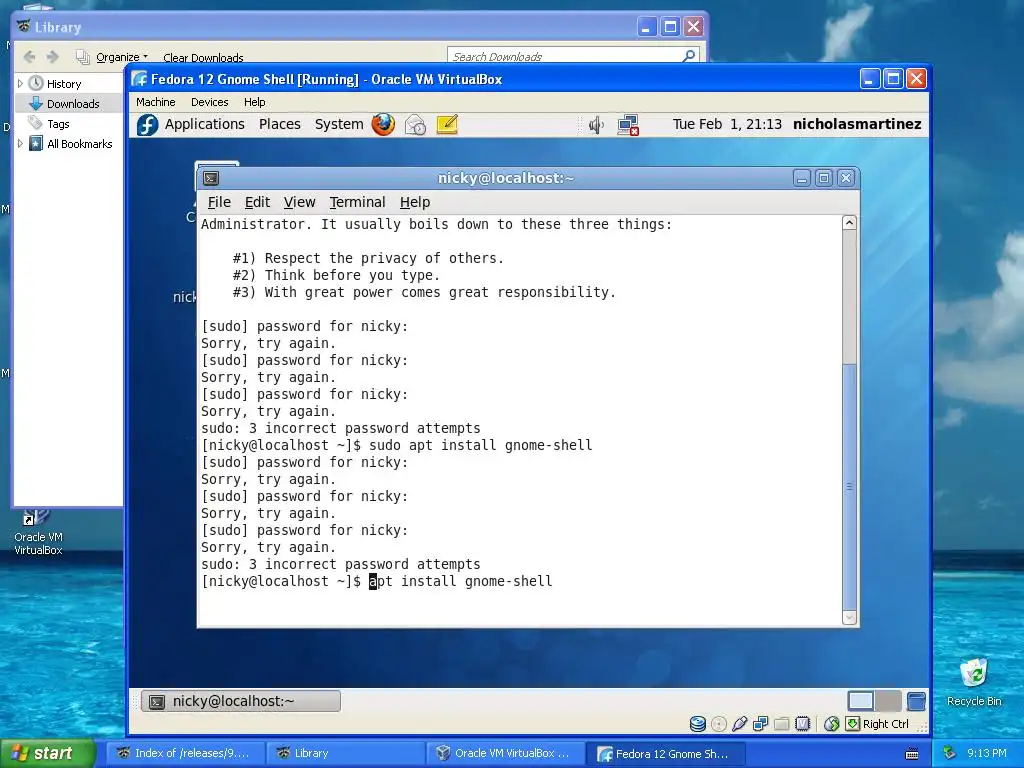This screenshot has height=768, width=1024.
Task: Switch to Index of /releases taskbar button
Action: point(185,753)
